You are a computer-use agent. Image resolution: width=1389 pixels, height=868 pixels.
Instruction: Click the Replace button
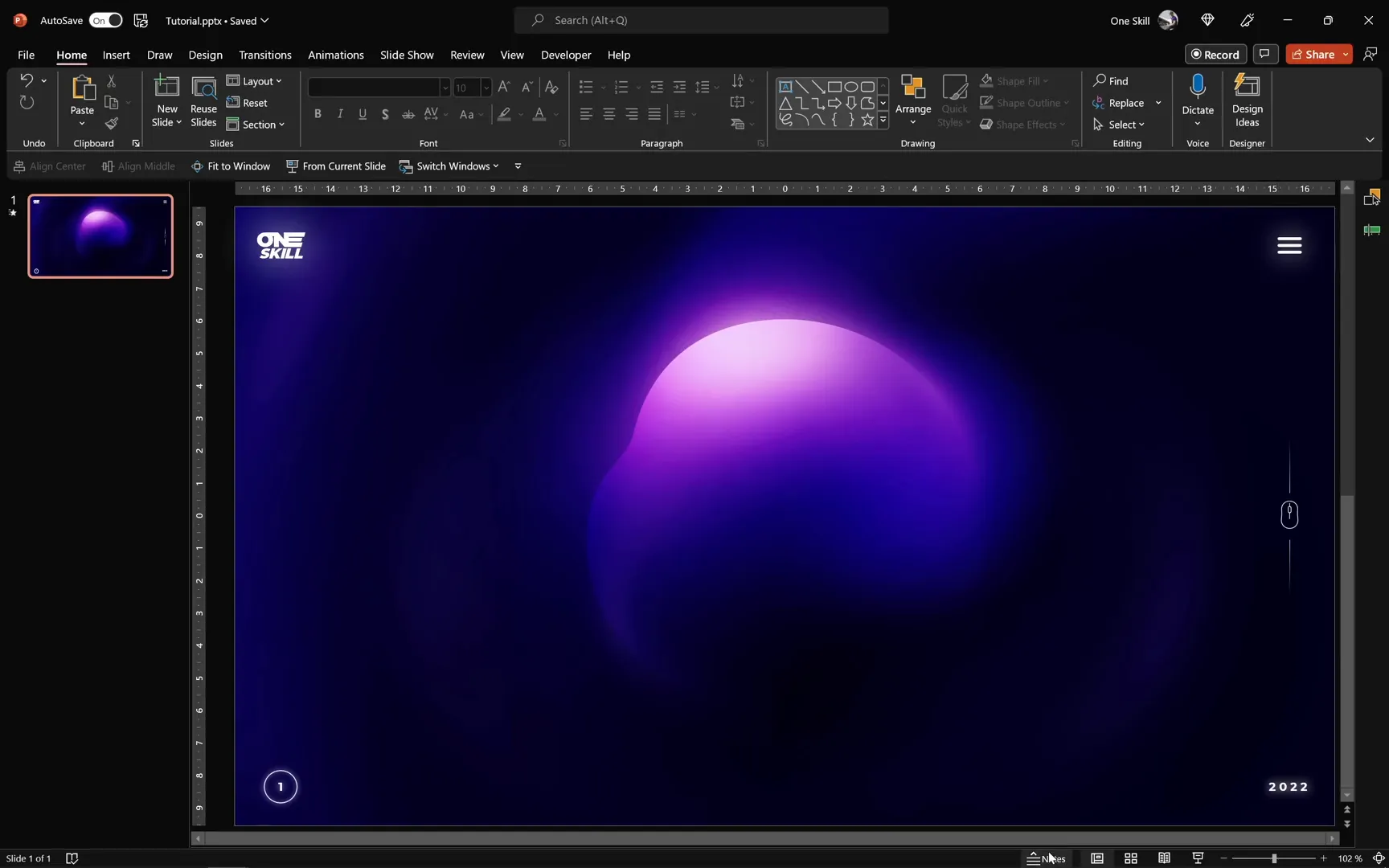point(1118,103)
